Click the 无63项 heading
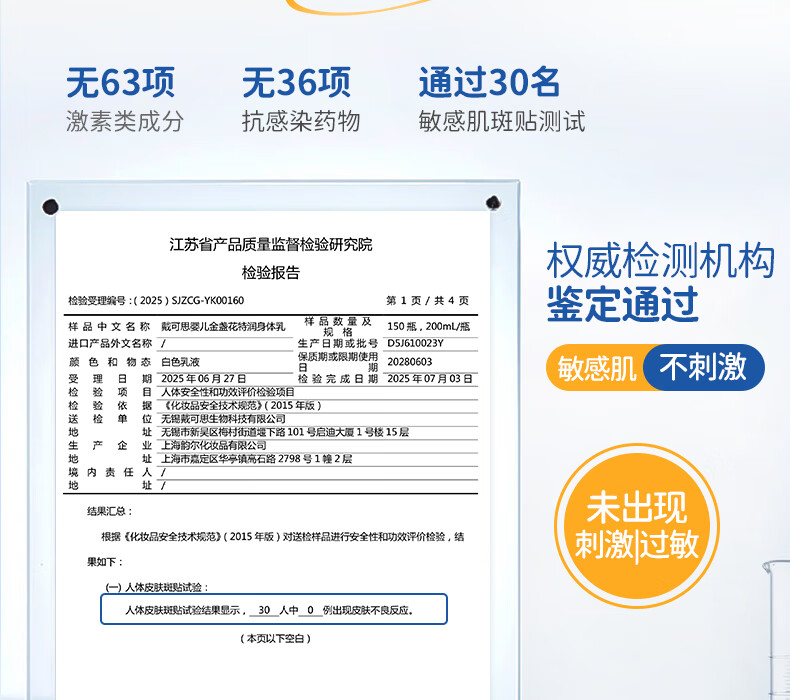 tap(120, 82)
